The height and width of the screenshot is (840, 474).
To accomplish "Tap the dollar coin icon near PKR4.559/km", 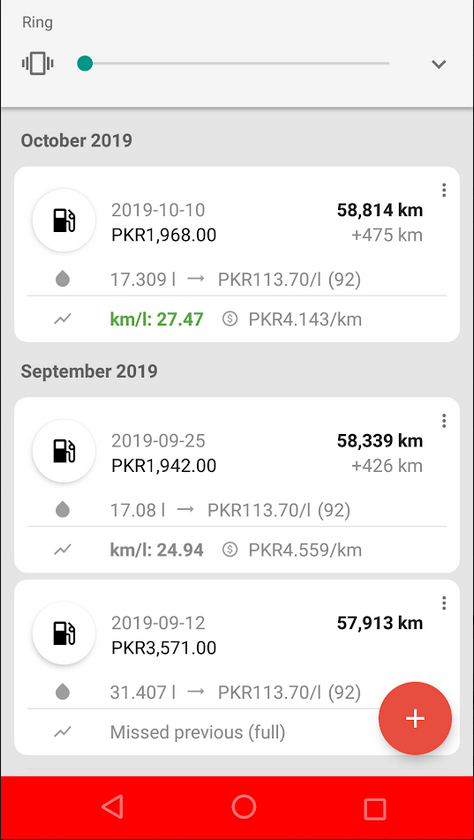I will tap(230, 550).
